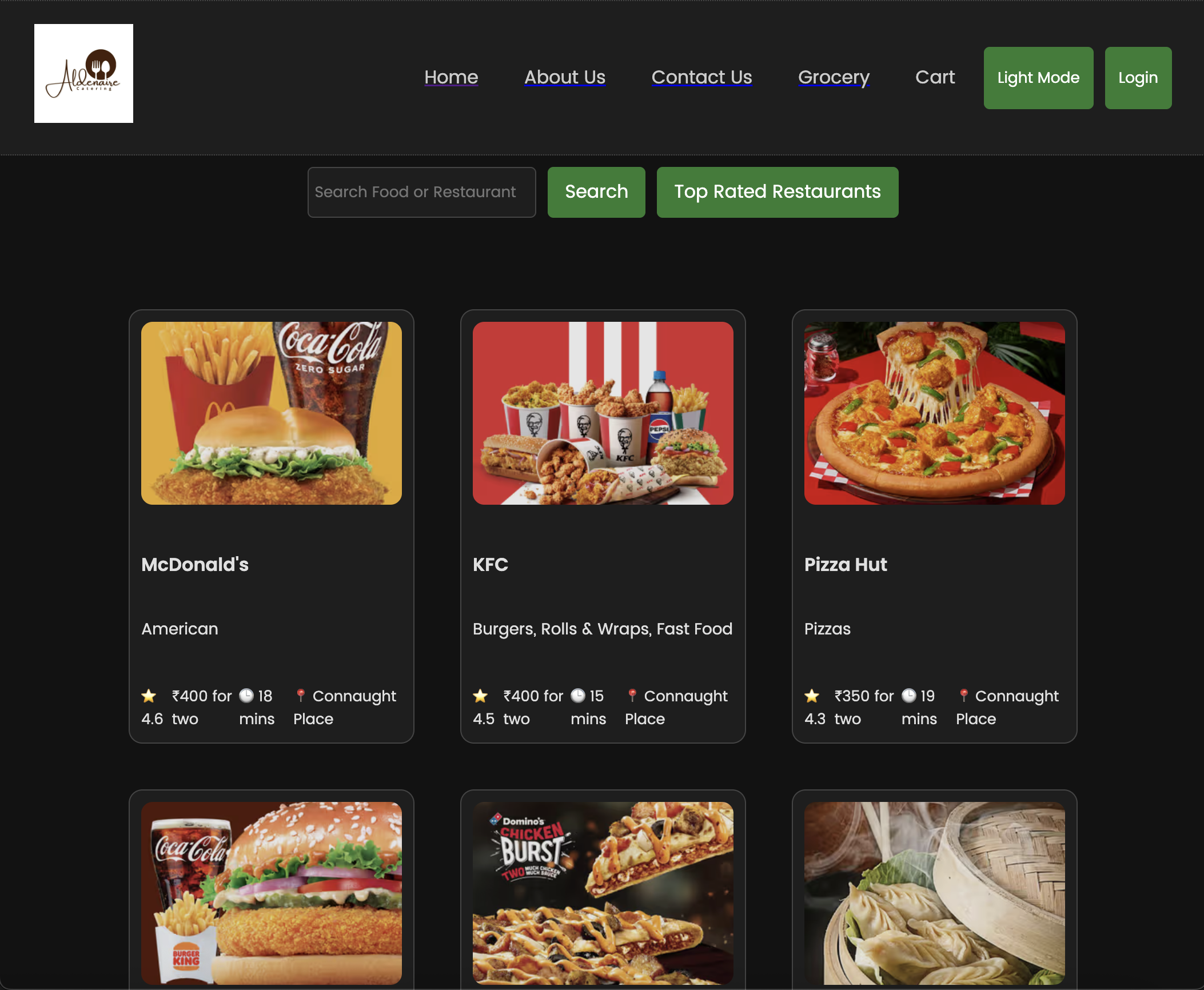
Task: Filter by Top Rated Restaurants
Action: click(777, 192)
